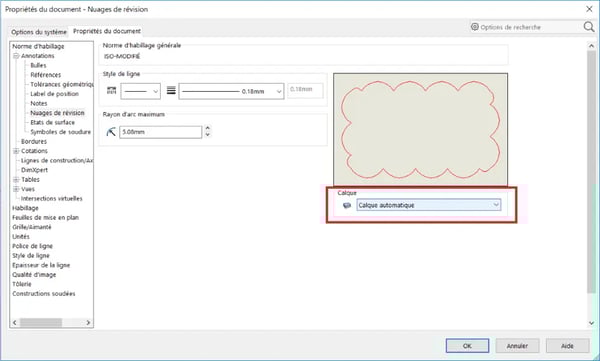
Task: Open the line style dropdown
Action: (140, 91)
